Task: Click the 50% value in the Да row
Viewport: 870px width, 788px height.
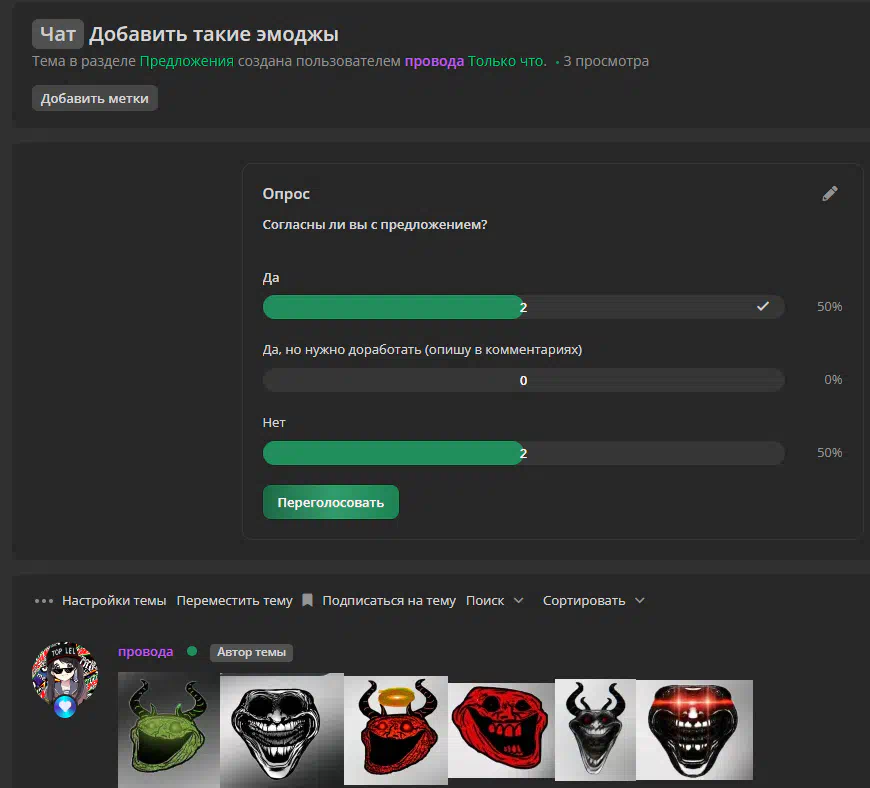Action: pyautogui.click(x=829, y=306)
